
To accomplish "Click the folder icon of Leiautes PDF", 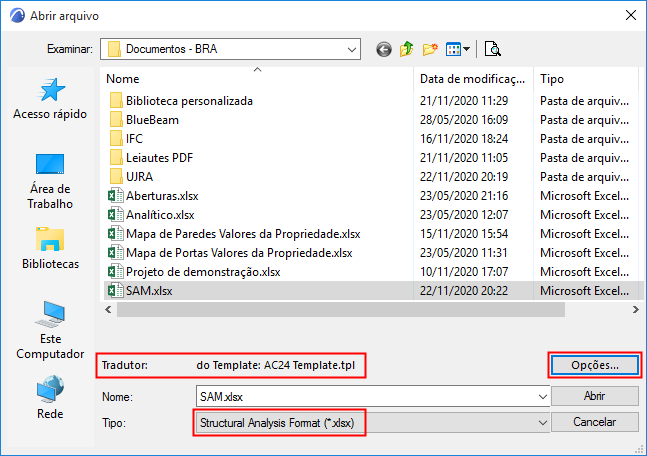I will (116, 158).
